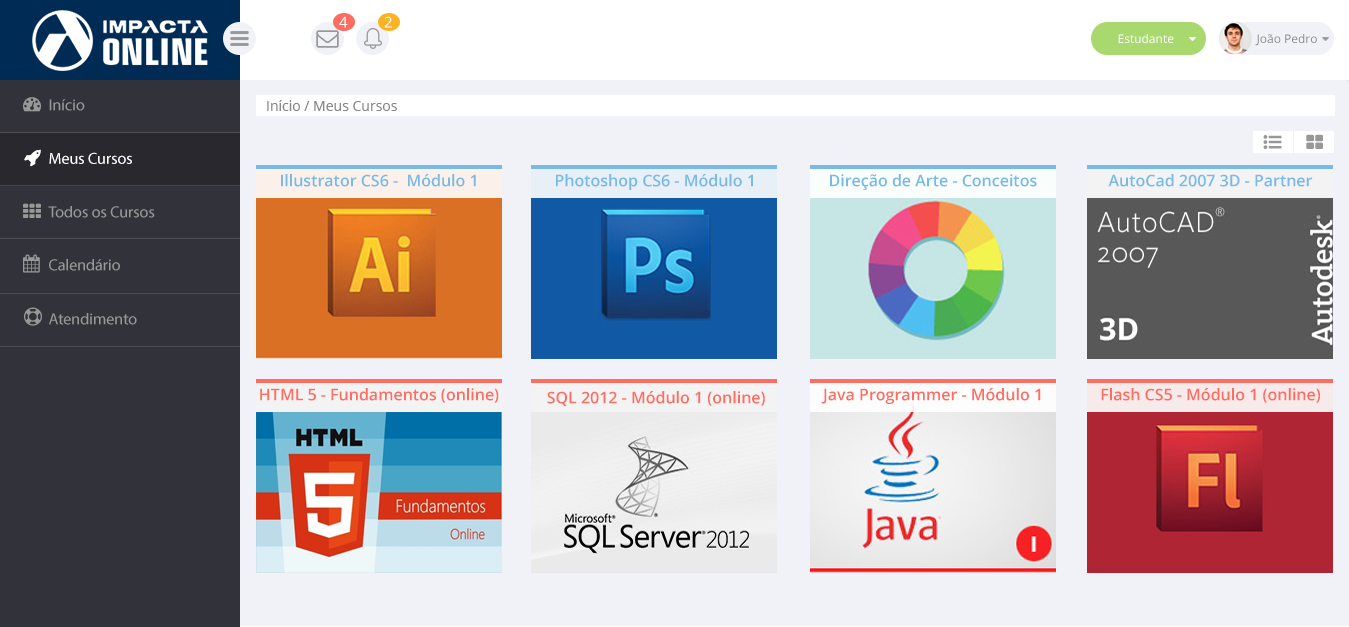The image size is (1349, 627).
Task: Click the Início dashboard icon
Action: click(32, 105)
